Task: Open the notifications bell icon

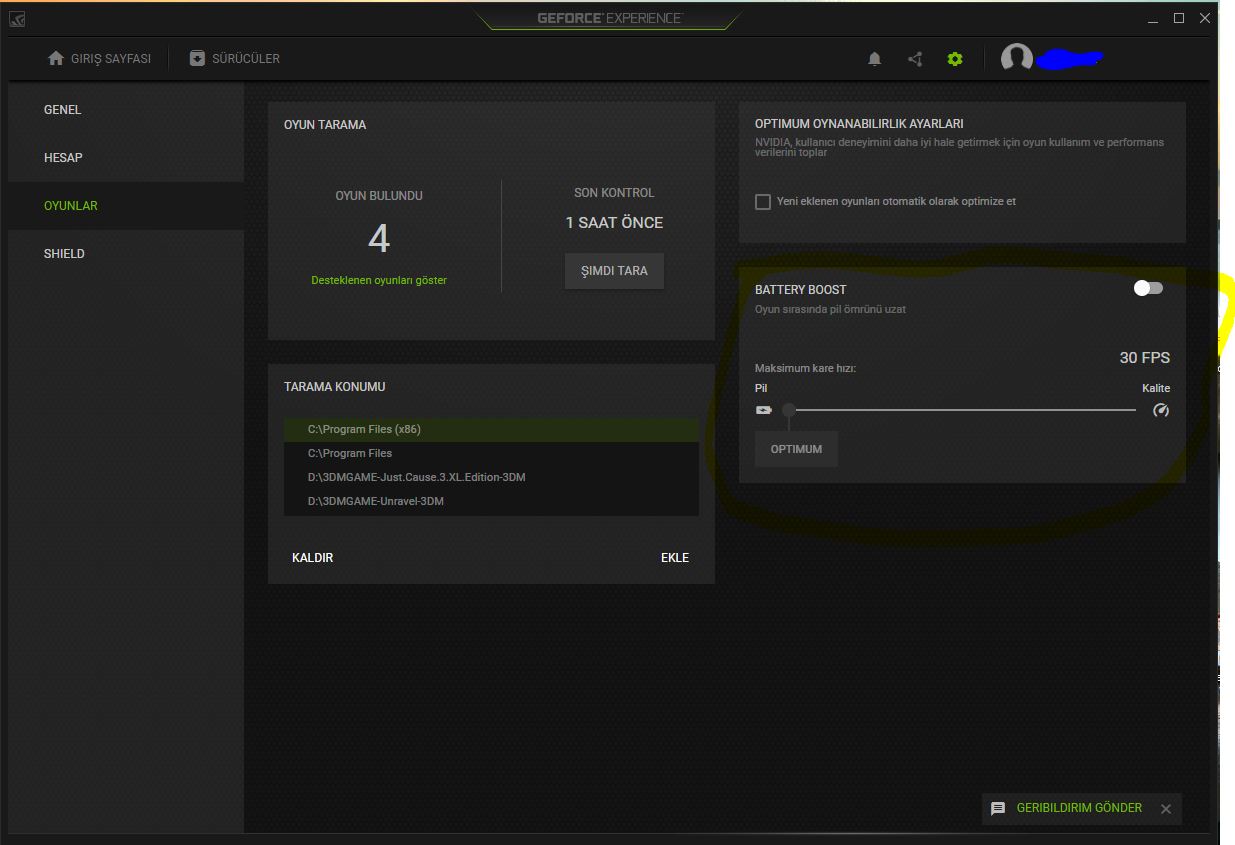Action: pyautogui.click(x=875, y=59)
